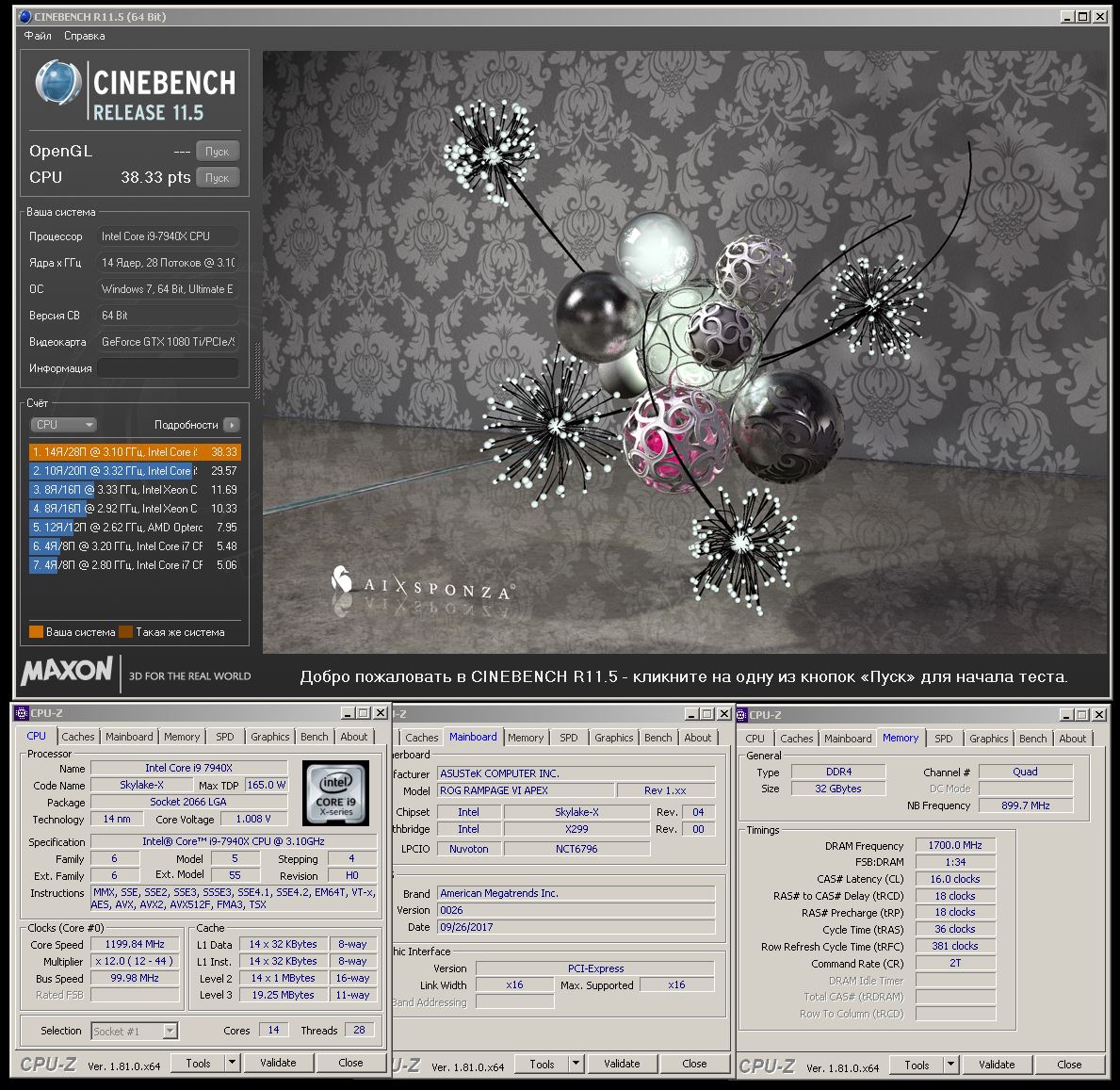The image size is (1120, 1090).
Task: Maximize the Cinebench window
Action: coord(1083,16)
